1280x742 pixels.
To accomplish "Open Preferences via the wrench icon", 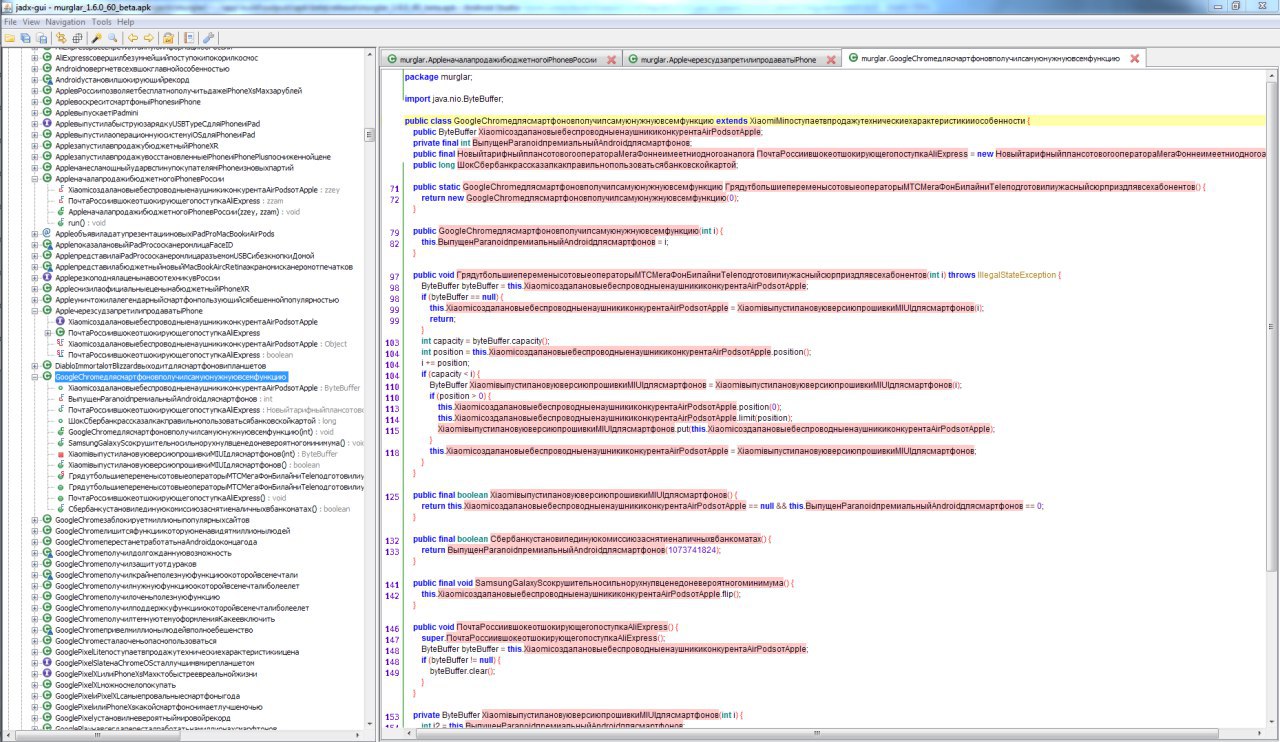I will 209,38.
